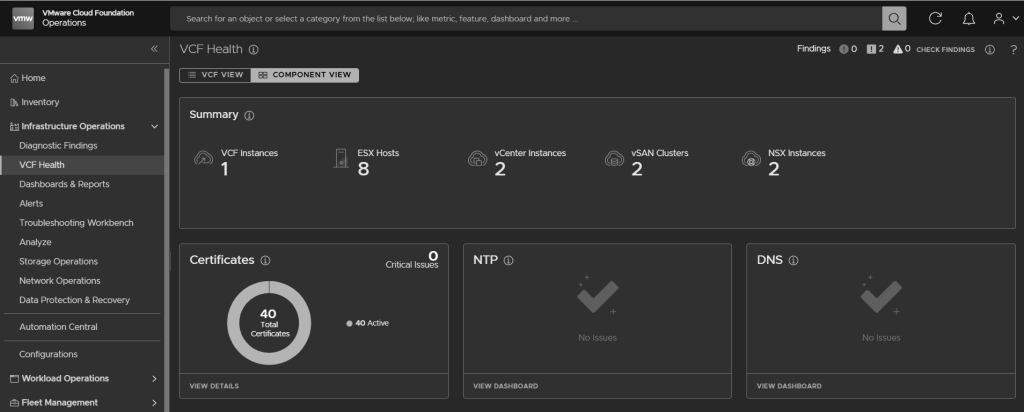Click the NSX Instances icon

(x=751, y=159)
